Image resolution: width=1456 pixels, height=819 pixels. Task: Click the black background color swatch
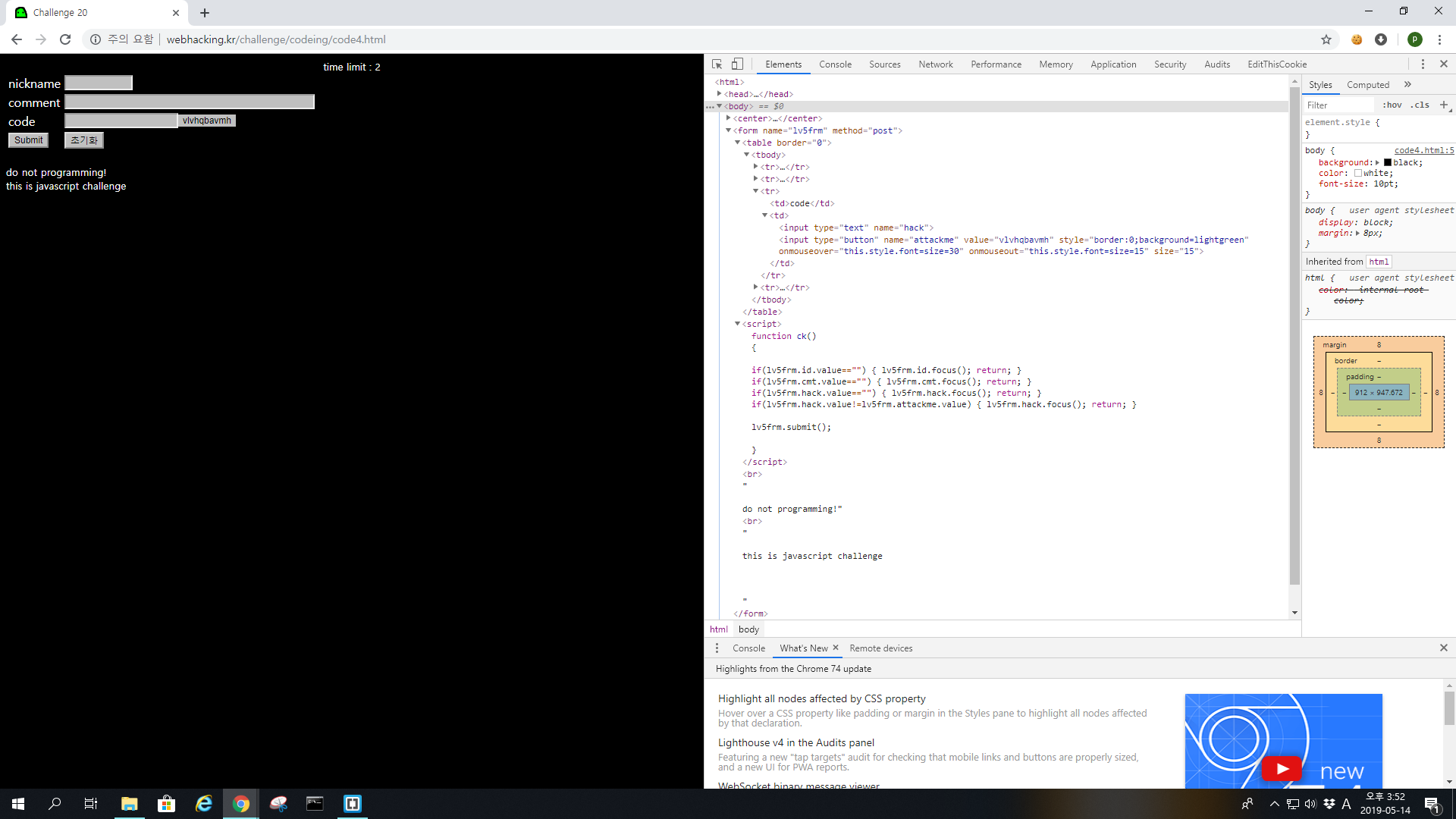click(1388, 162)
